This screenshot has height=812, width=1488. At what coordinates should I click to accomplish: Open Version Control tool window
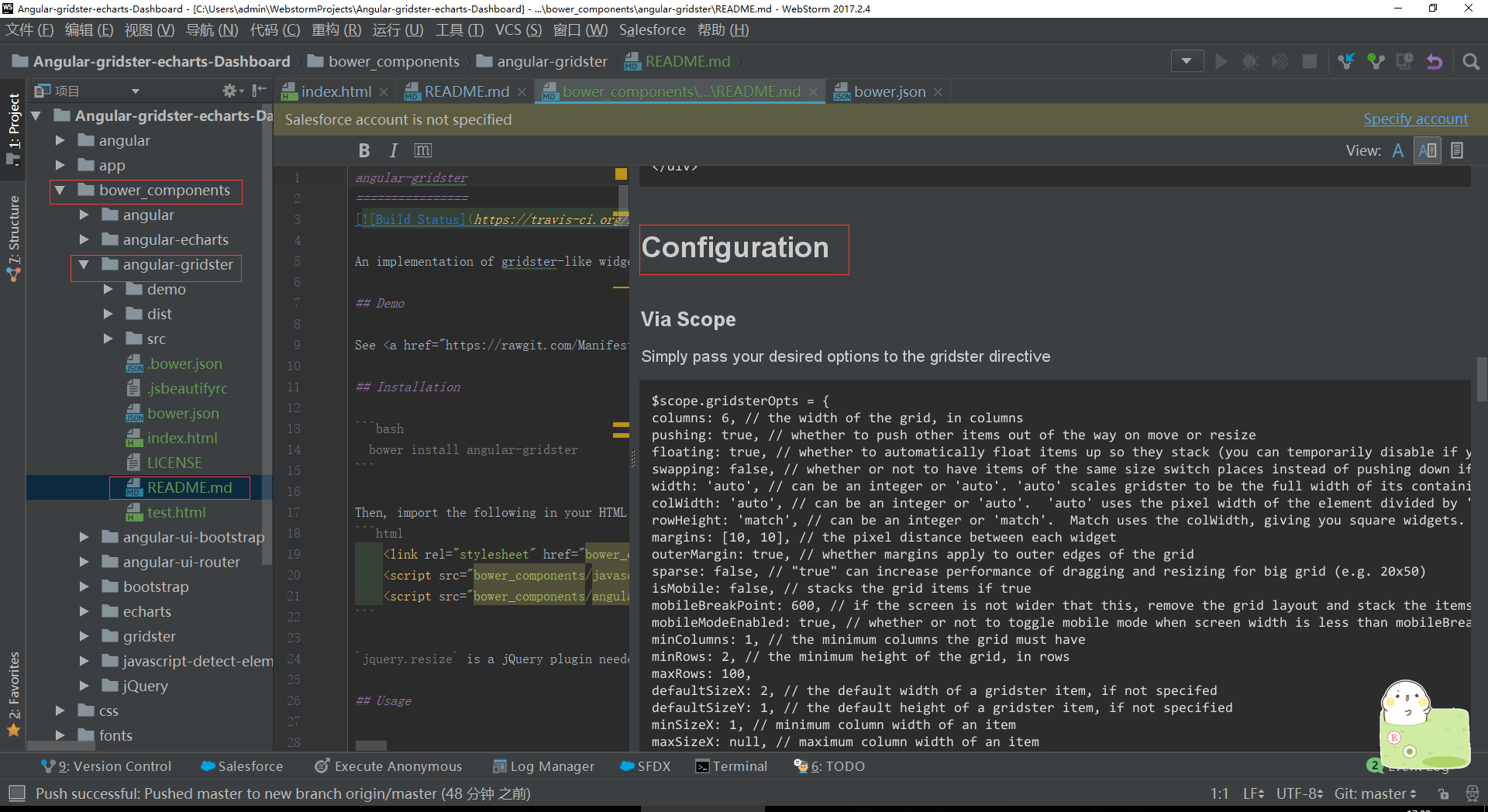pyautogui.click(x=106, y=766)
